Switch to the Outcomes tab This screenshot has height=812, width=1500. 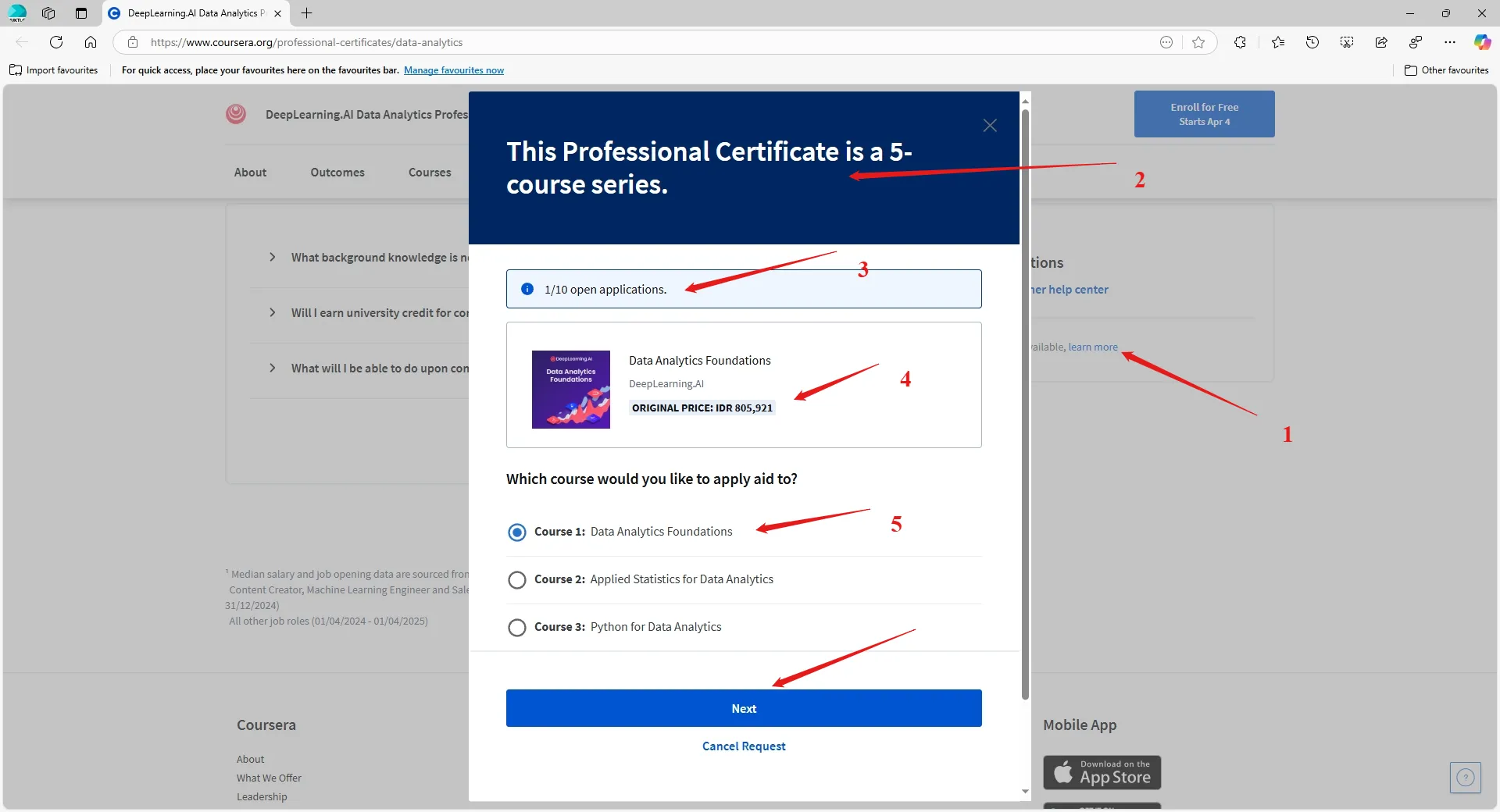coord(337,173)
